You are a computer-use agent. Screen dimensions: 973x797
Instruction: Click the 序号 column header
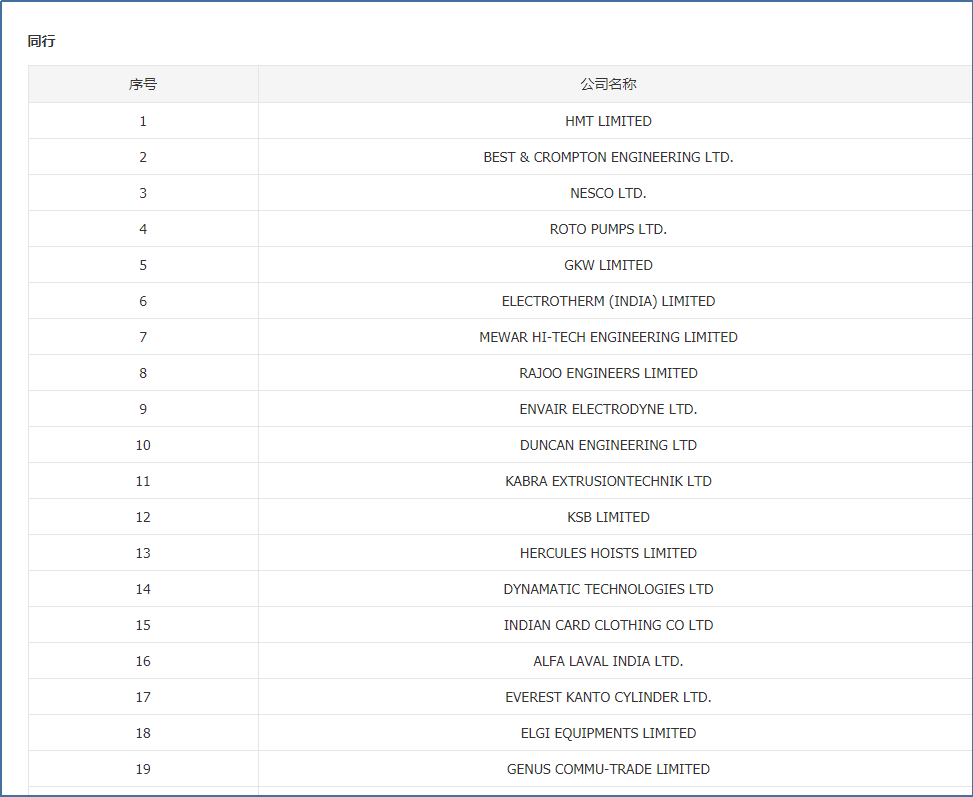[143, 84]
